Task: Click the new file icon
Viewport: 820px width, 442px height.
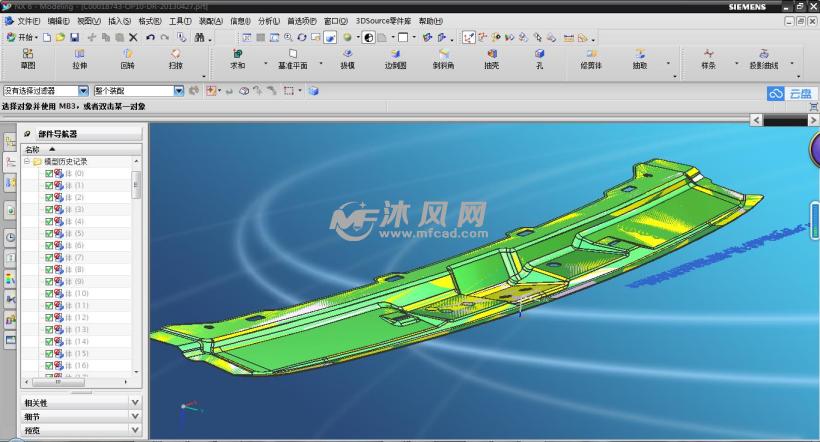Action: (47, 38)
